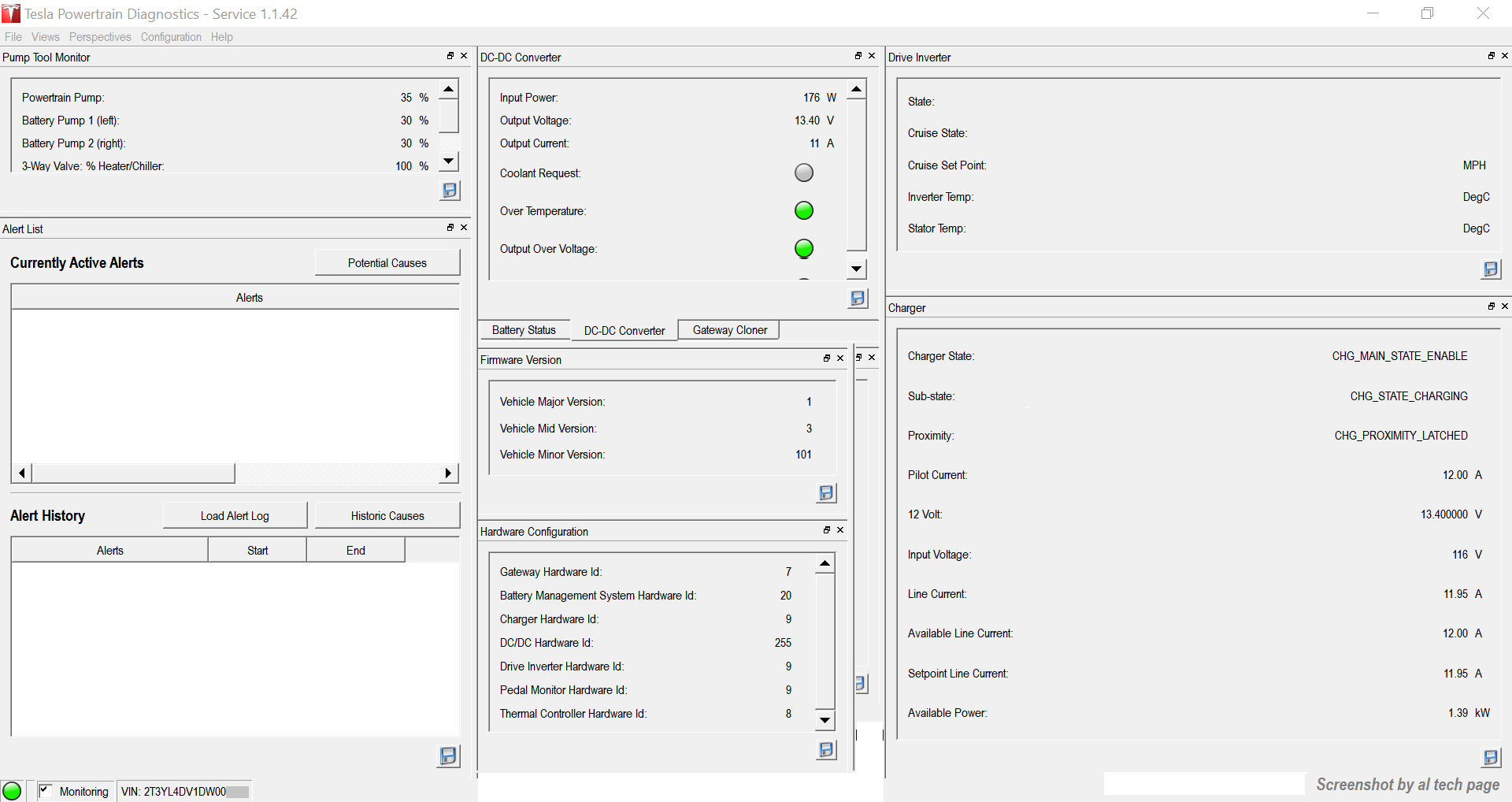Click the Load Alert Log button
This screenshot has height=802, width=1512.
click(x=235, y=516)
